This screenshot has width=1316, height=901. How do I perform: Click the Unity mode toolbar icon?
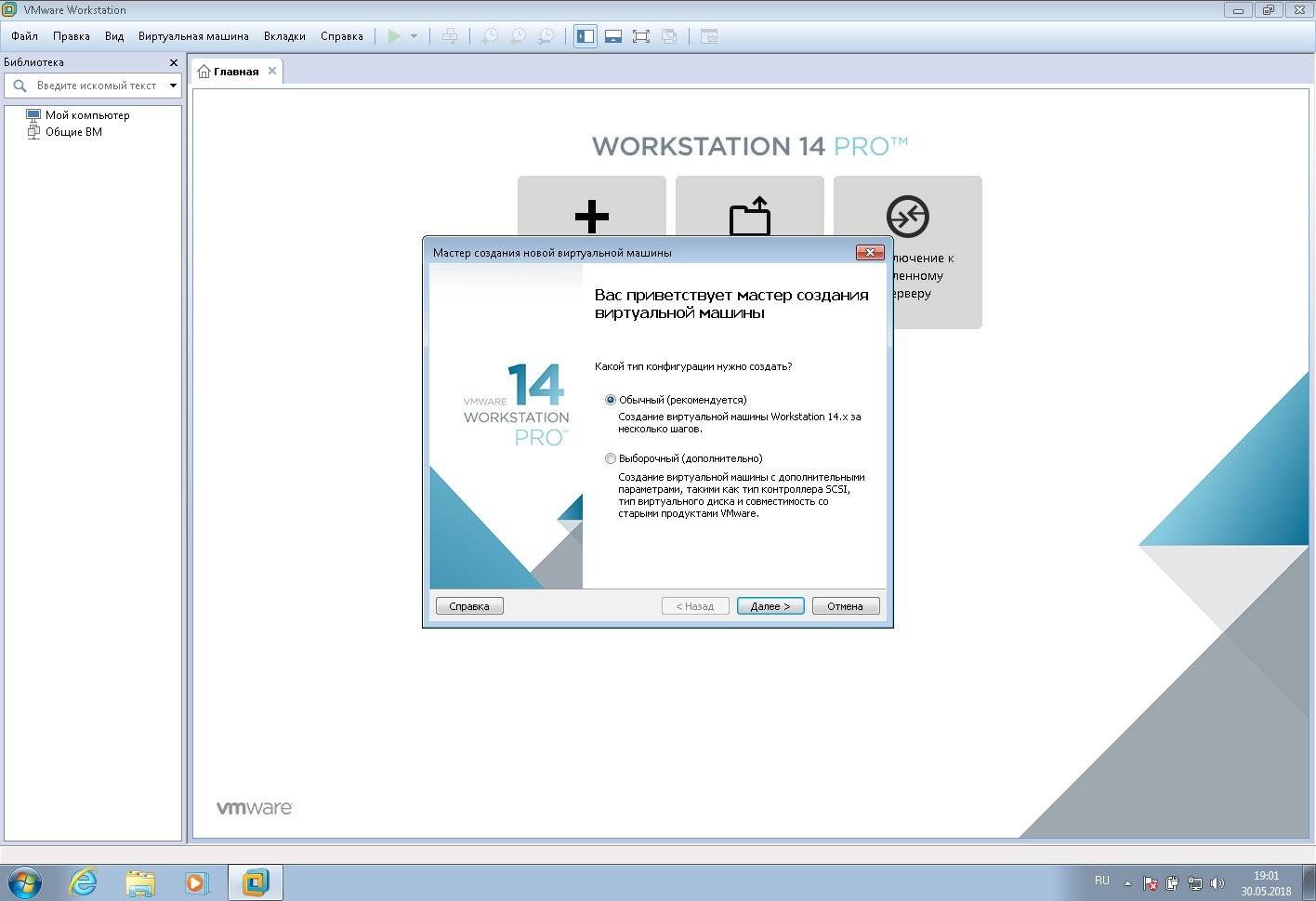click(x=669, y=36)
